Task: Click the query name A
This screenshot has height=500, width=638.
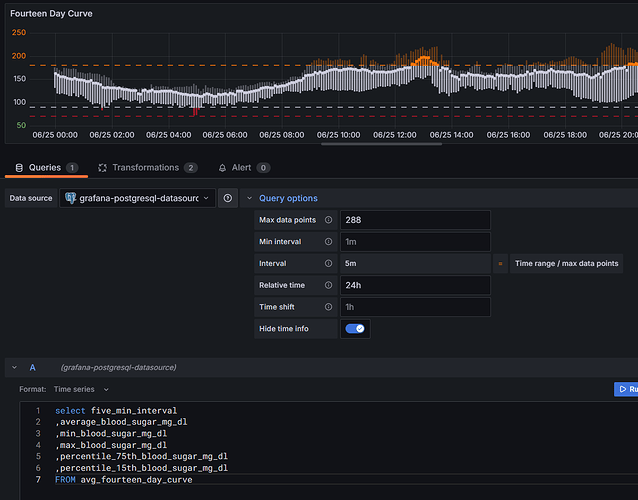Action: (33, 367)
